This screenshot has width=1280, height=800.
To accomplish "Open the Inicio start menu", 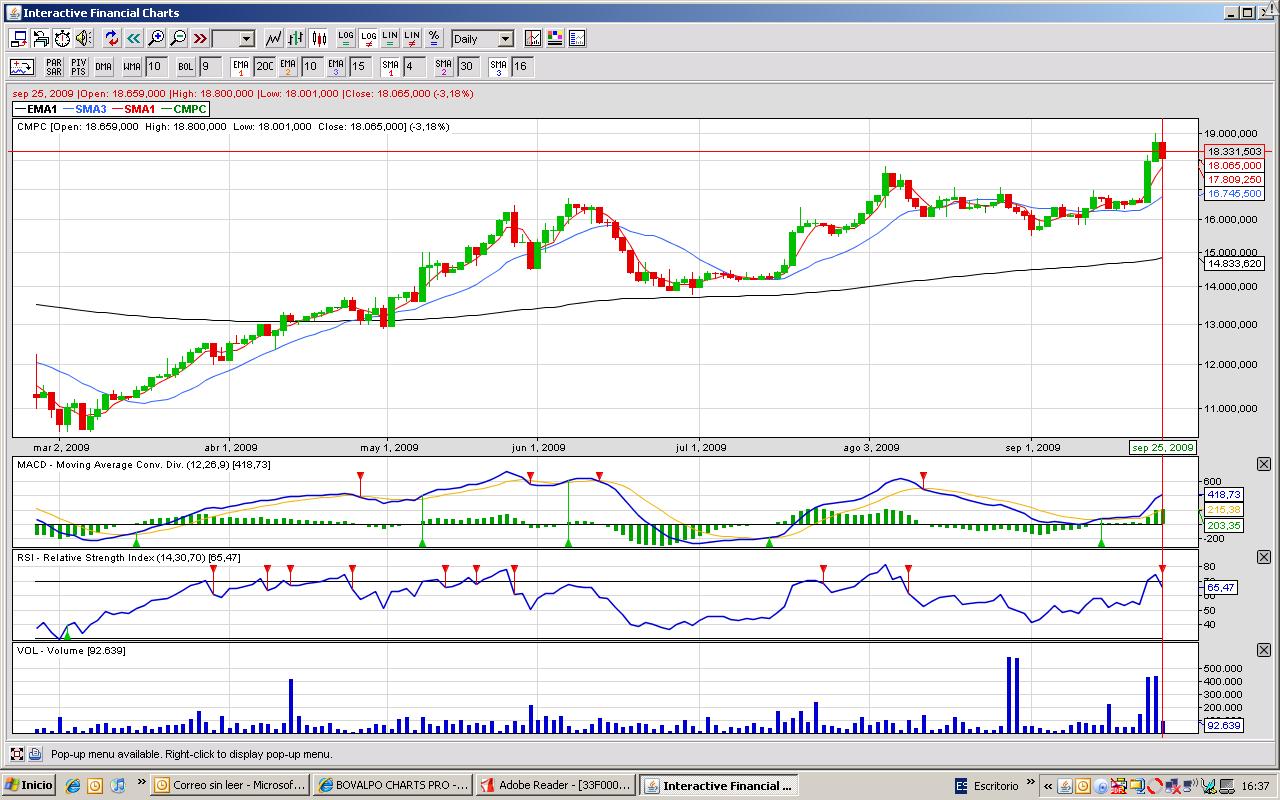I will [x=29, y=785].
